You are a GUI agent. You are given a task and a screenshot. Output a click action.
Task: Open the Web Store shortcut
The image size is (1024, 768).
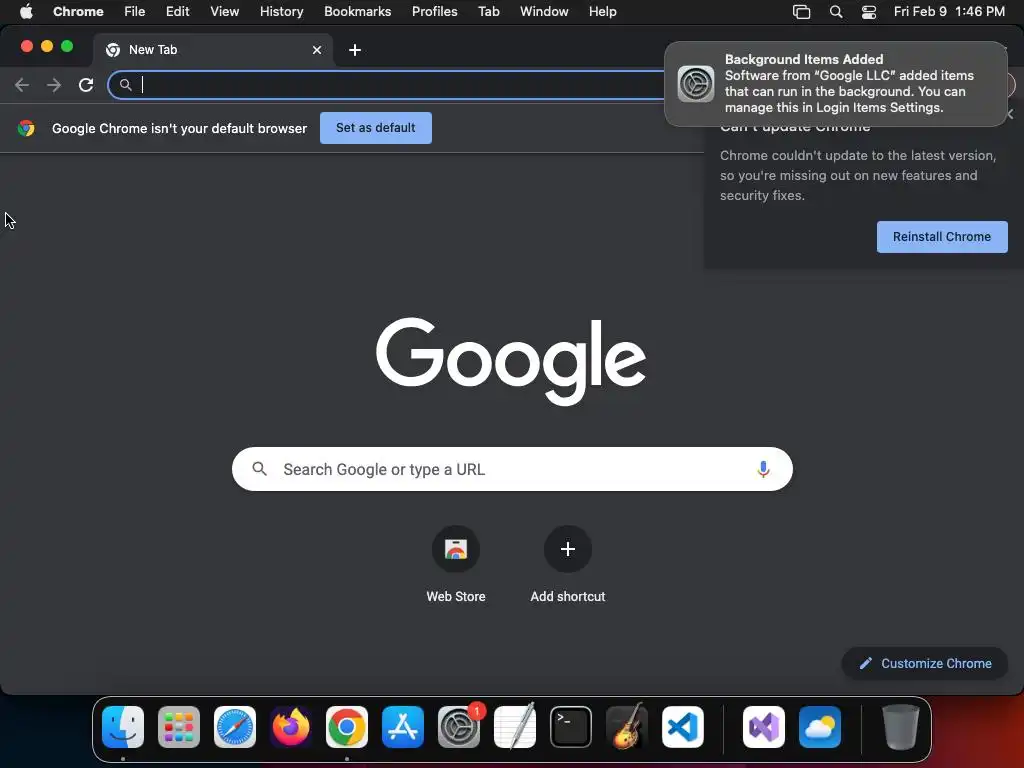coord(456,549)
